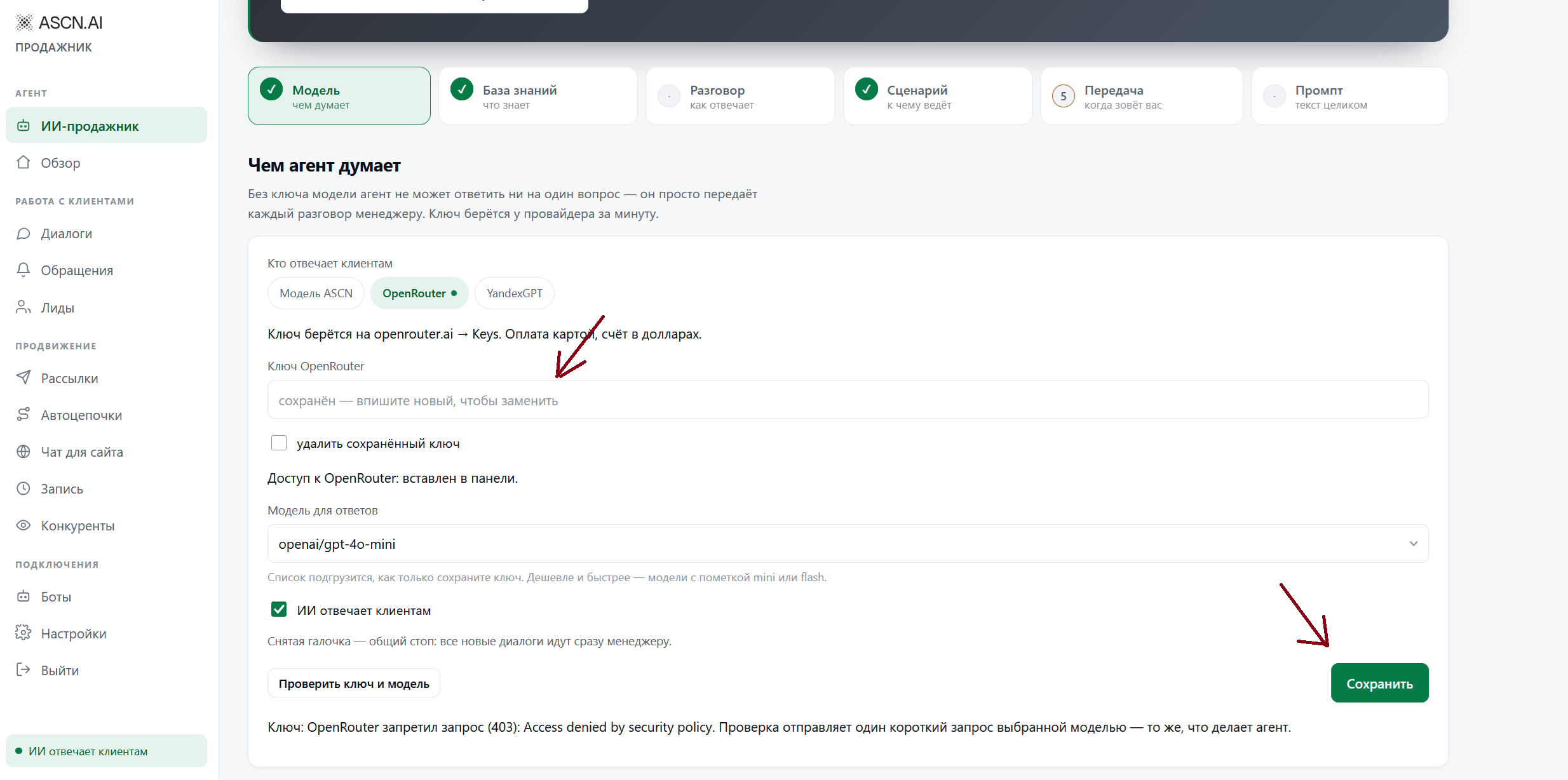1568x780 pixels.
Task: Click the ИИ отвечает клиентам status badge
Action: [x=106, y=751]
